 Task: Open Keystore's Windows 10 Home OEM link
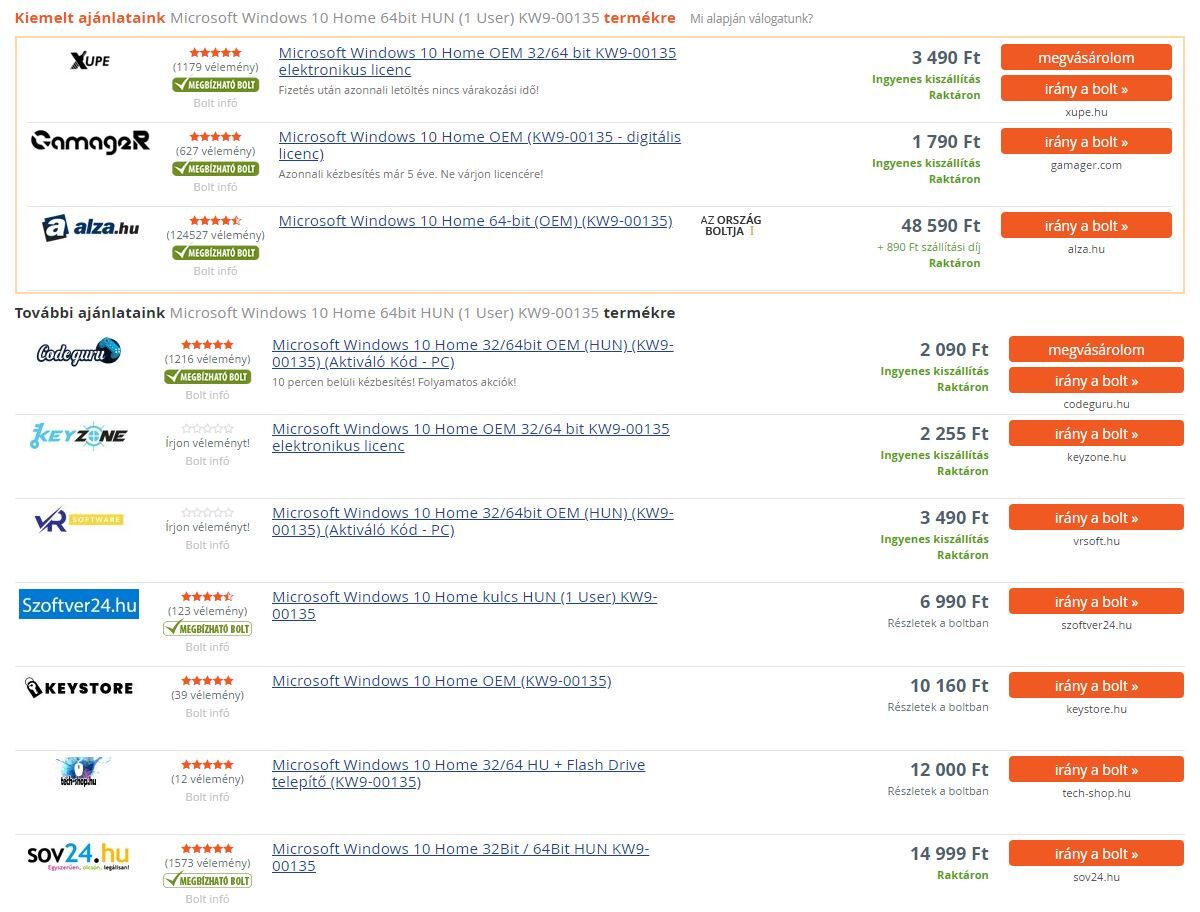(441, 681)
